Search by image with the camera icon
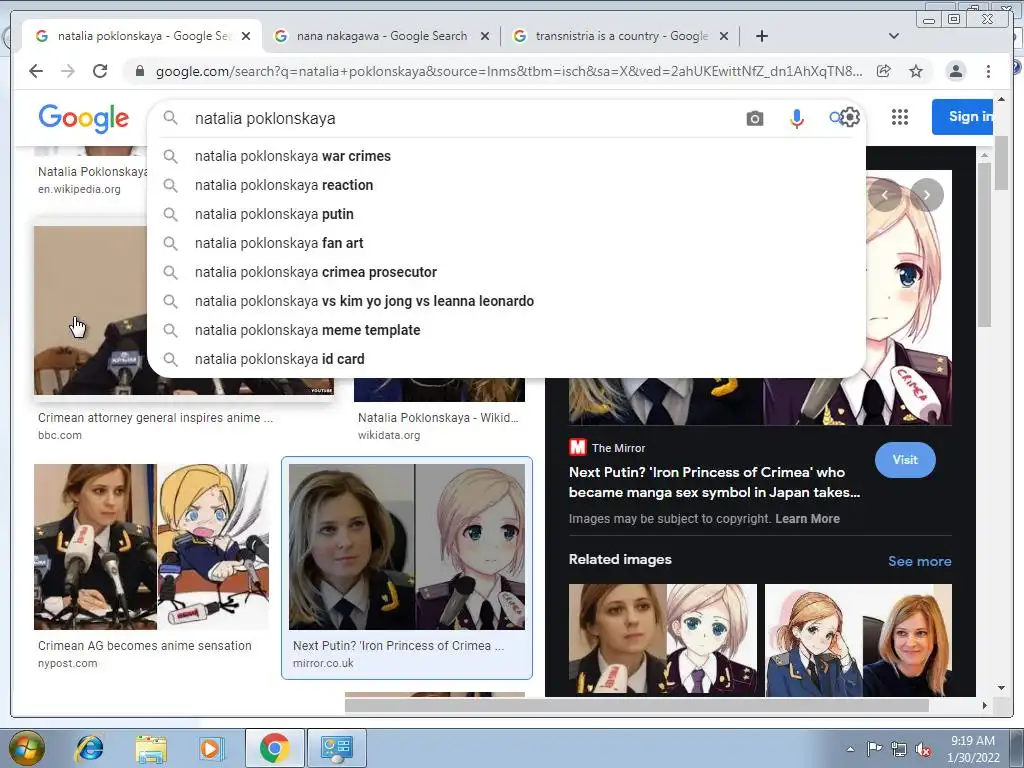The image size is (1024, 768). pos(754,118)
